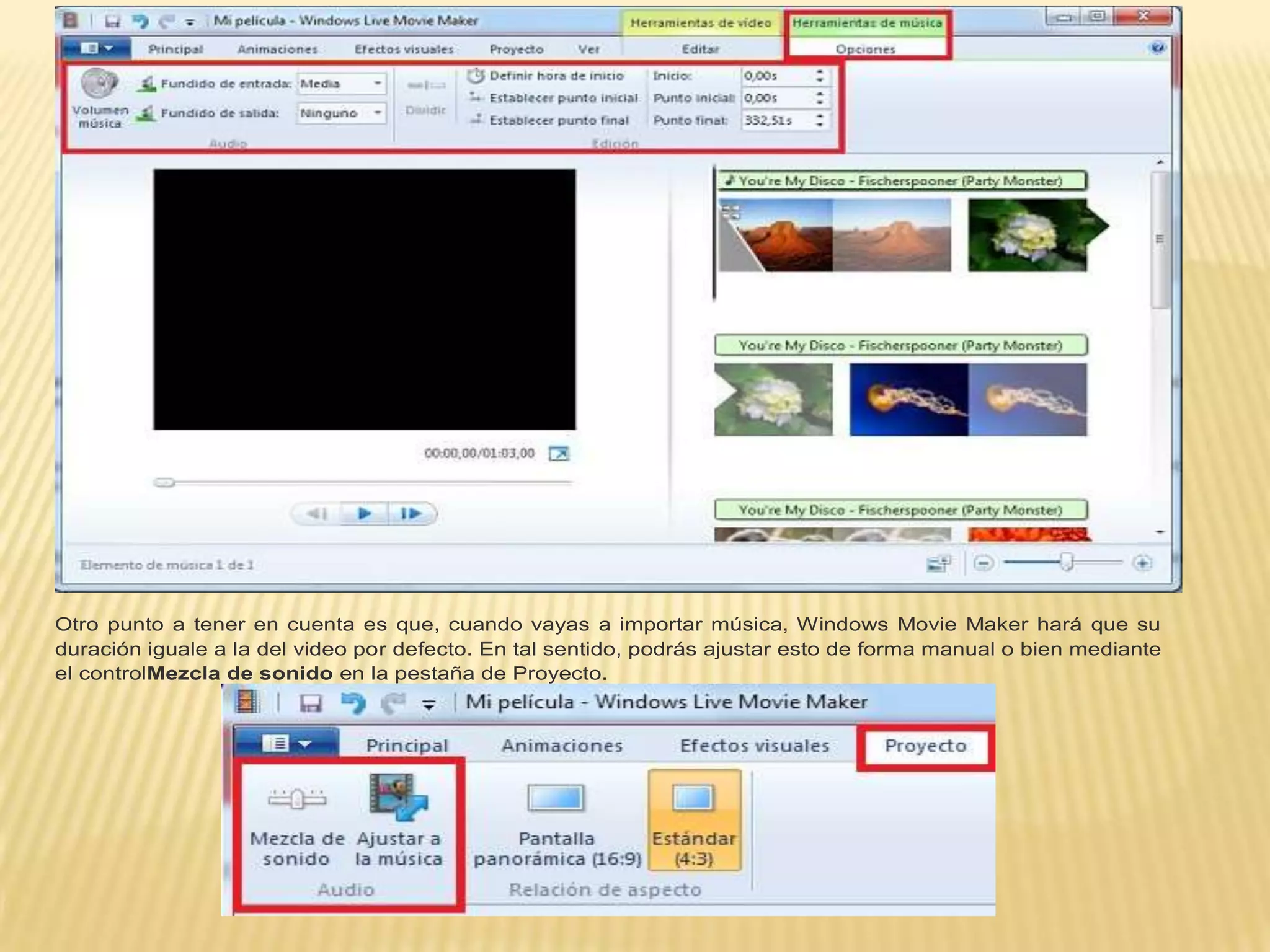Screen dimensions: 1270x952
Task: Click Ajustar a la música icon
Action: point(398,796)
